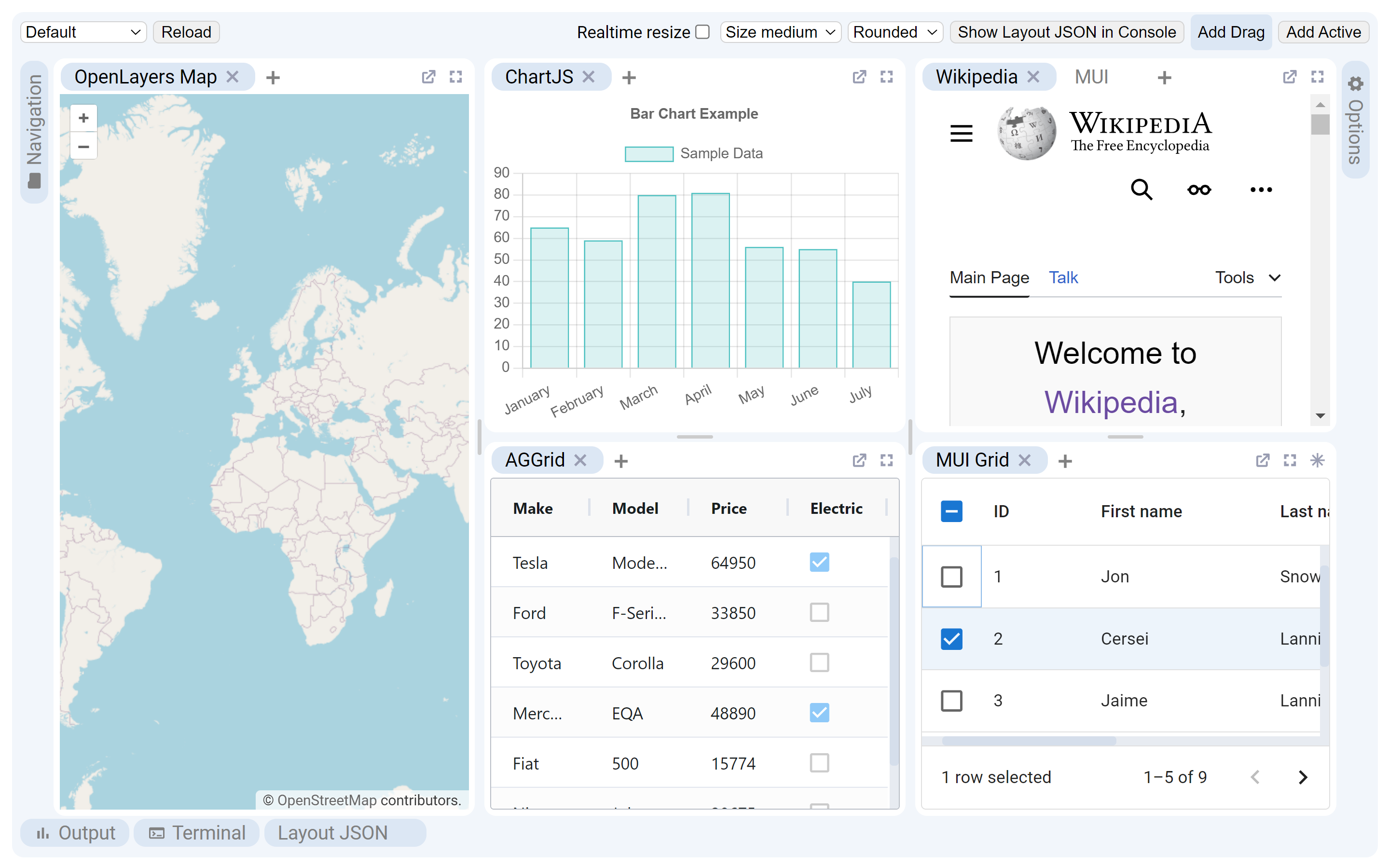Viewport: 1389px width, 868px height.
Task: Switch to the MUI tab
Action: tap(1091, 76)
